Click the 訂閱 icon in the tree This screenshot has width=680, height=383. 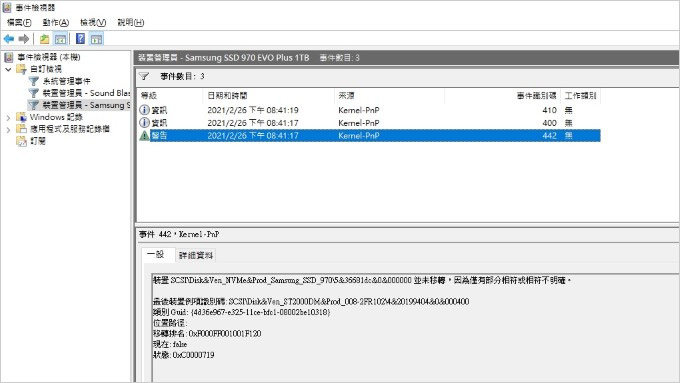point(21,141)
